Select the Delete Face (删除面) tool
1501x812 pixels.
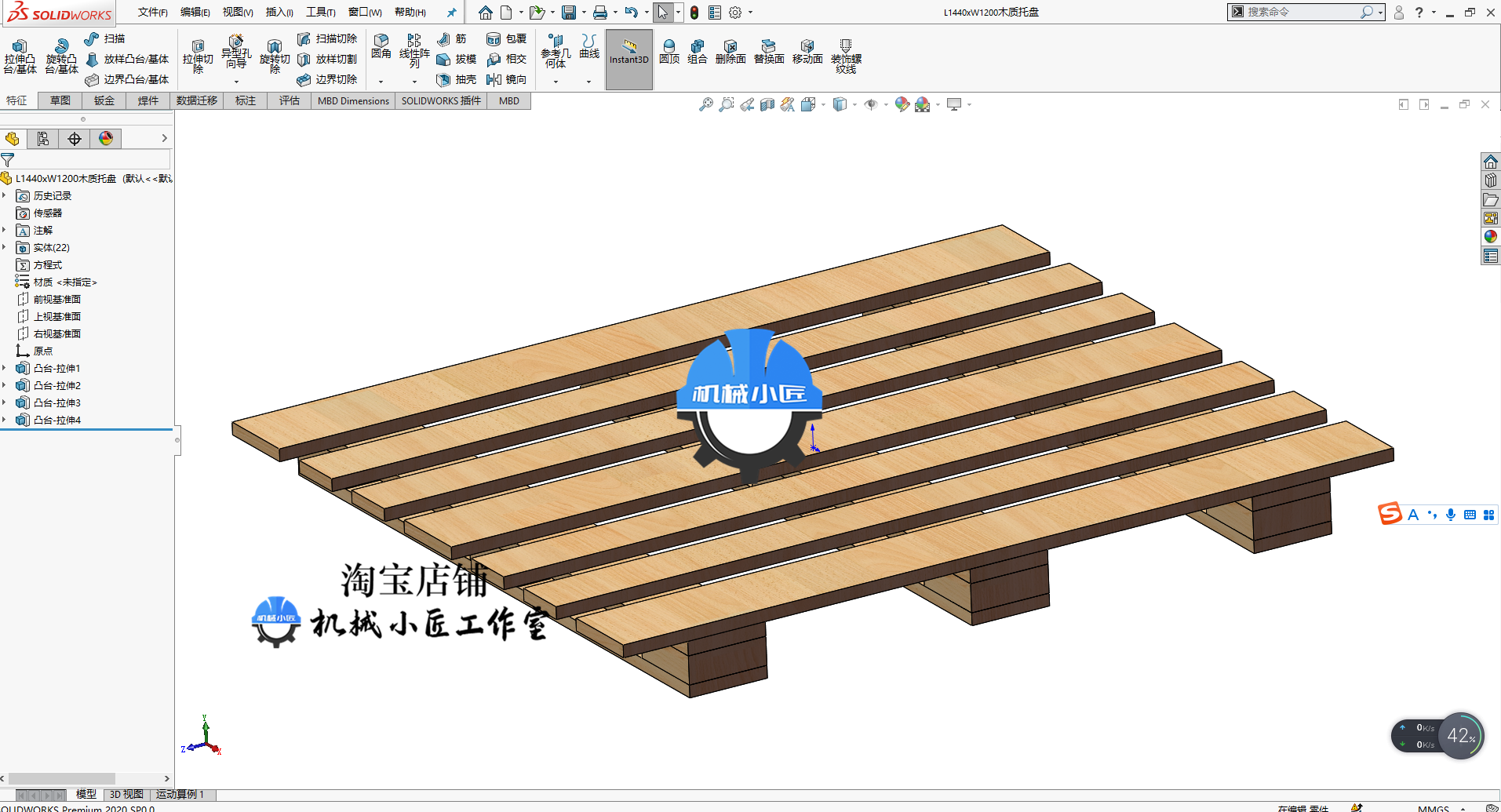730,52
